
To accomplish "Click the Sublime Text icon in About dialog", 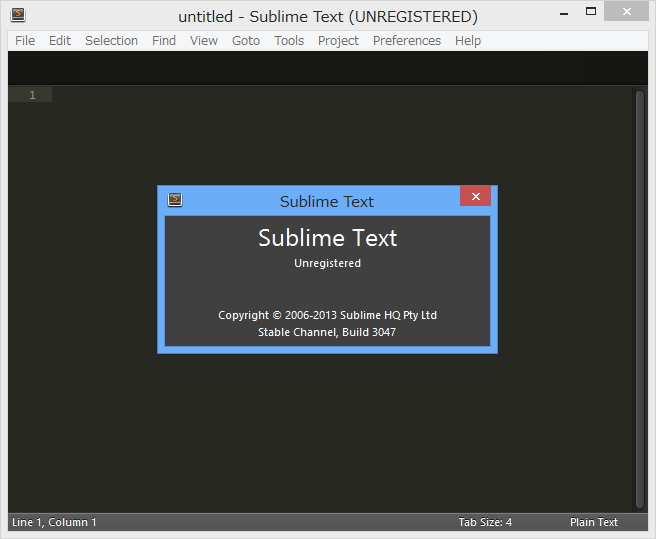I will point(175,200).
